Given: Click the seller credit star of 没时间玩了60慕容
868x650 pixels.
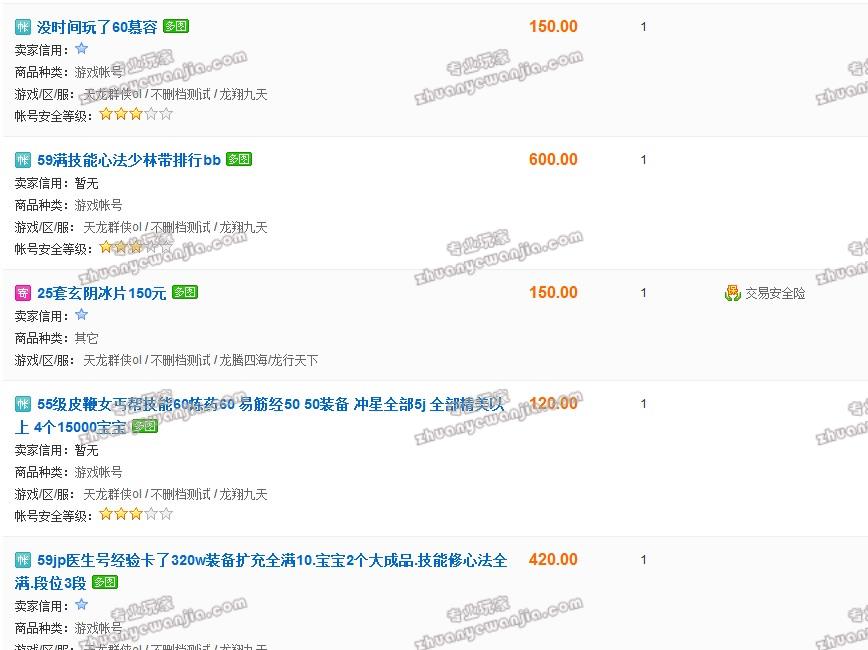Looking at the screenshot, I should tap(81, 49).
